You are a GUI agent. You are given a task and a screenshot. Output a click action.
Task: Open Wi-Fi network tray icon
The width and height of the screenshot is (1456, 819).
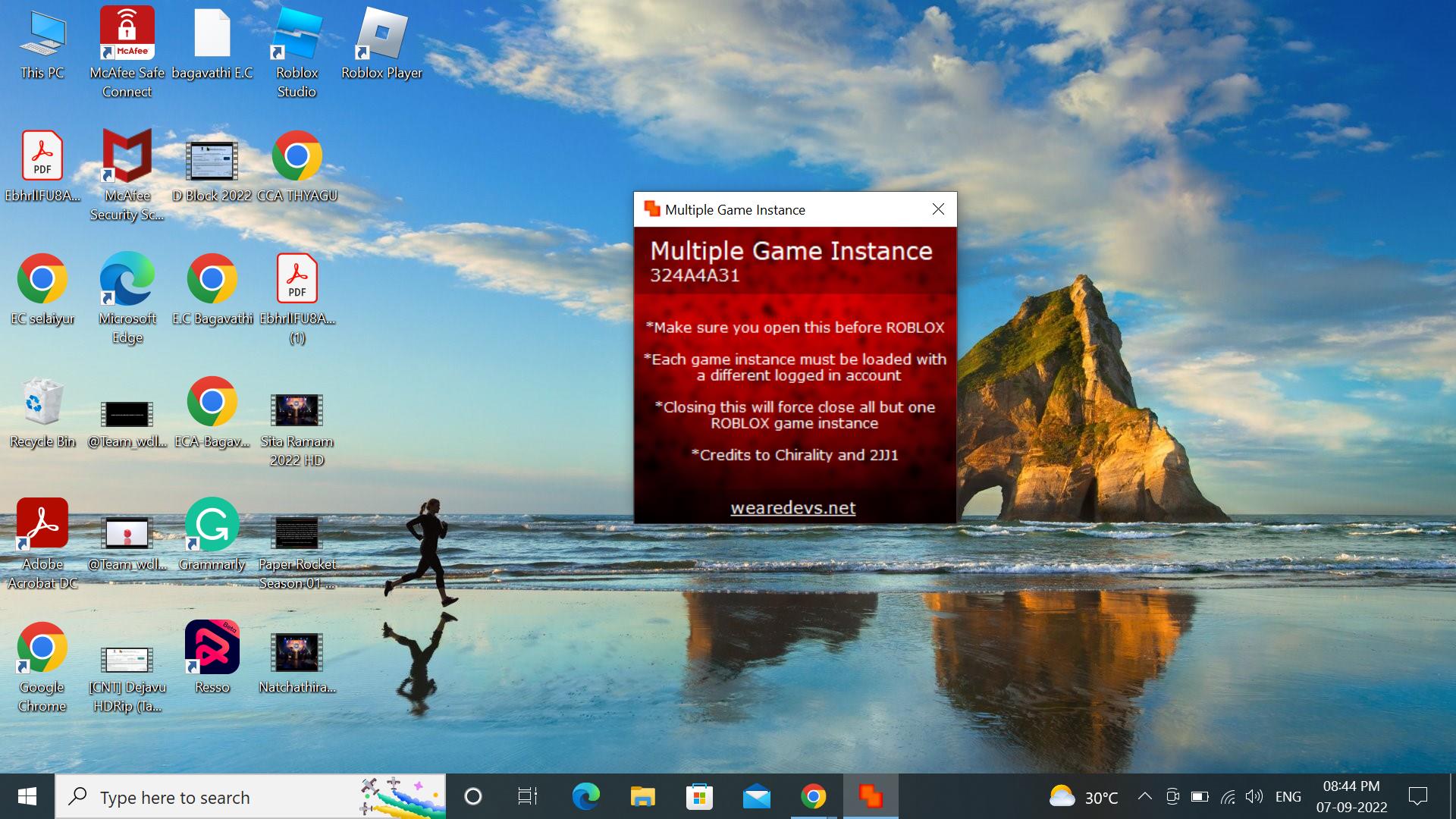[1228, 796]
